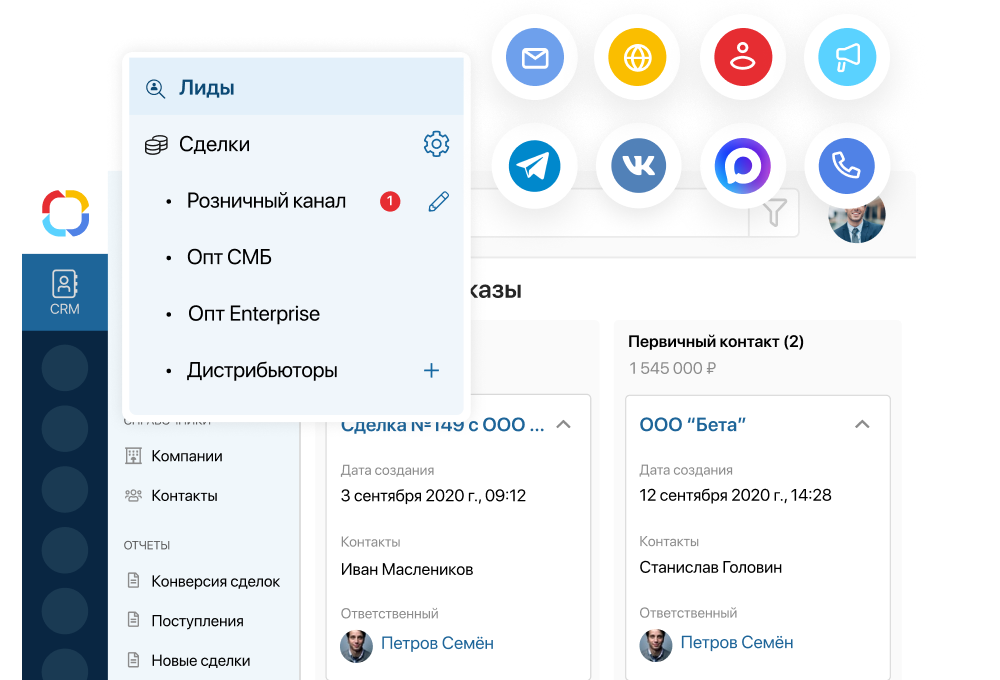This screenshot has width=1000, height=680.
Task: Select the Дистрибьюторы funnel
Action: point(262,371)
